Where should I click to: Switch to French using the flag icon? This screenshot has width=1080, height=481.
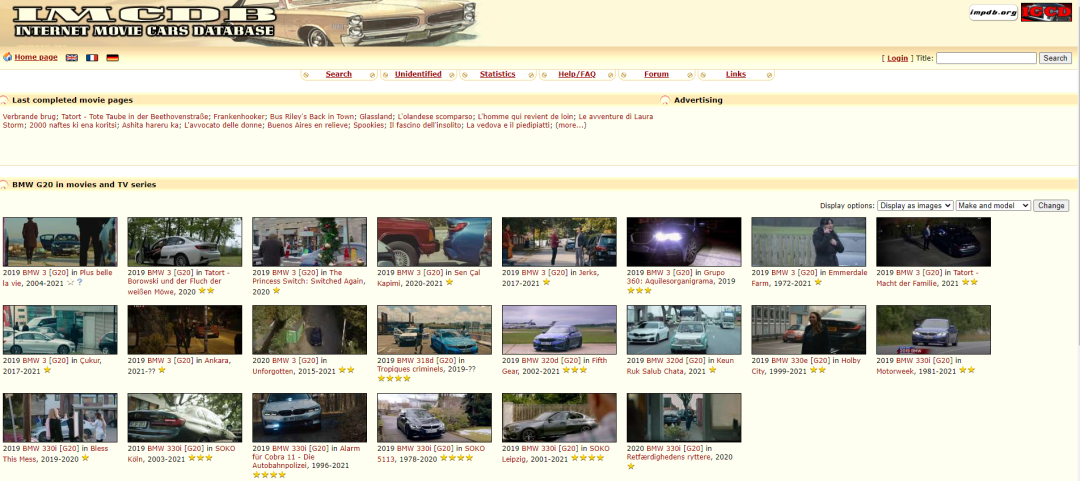(92, 58)
